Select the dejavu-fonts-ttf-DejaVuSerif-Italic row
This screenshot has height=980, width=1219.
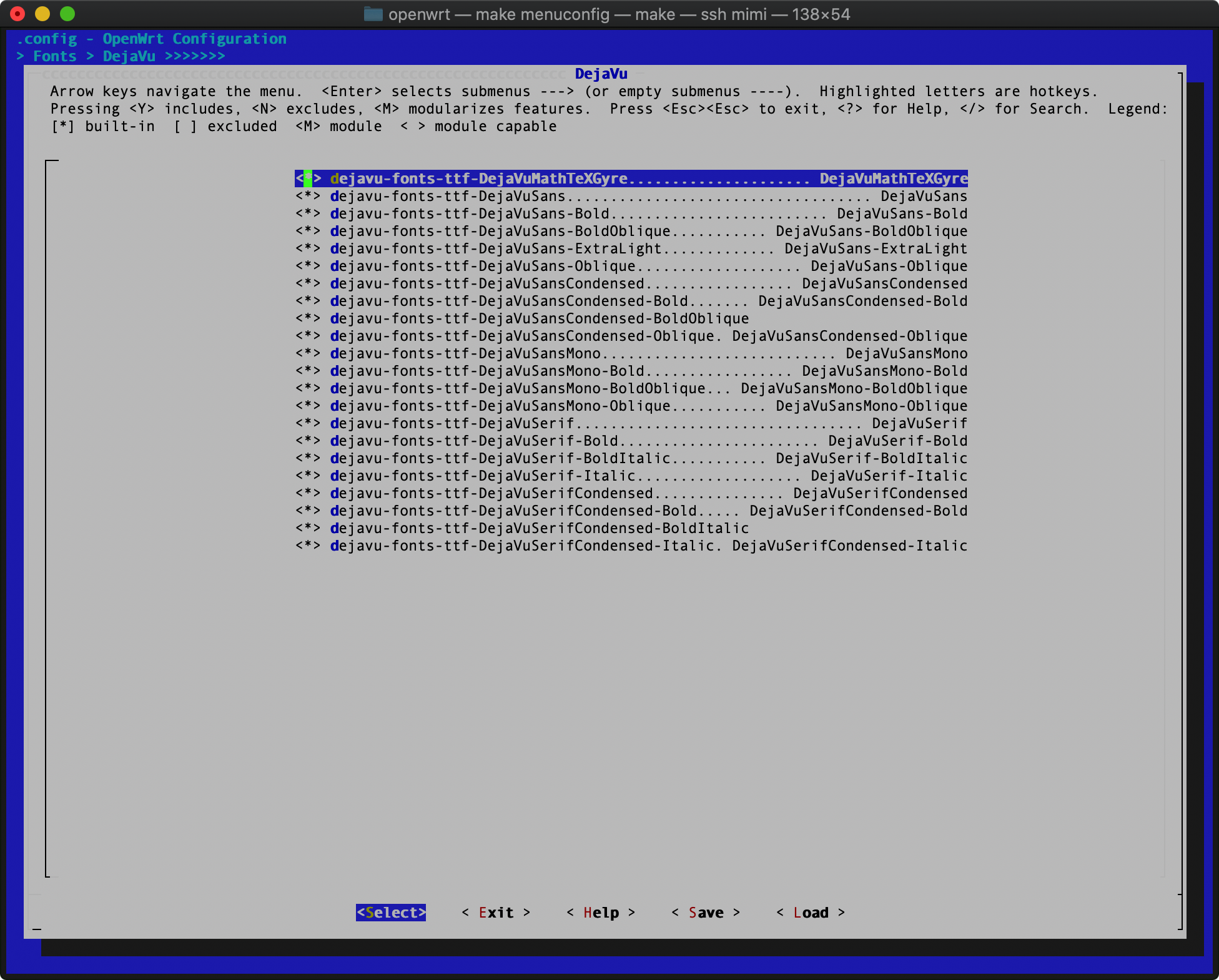pos(631,476)
